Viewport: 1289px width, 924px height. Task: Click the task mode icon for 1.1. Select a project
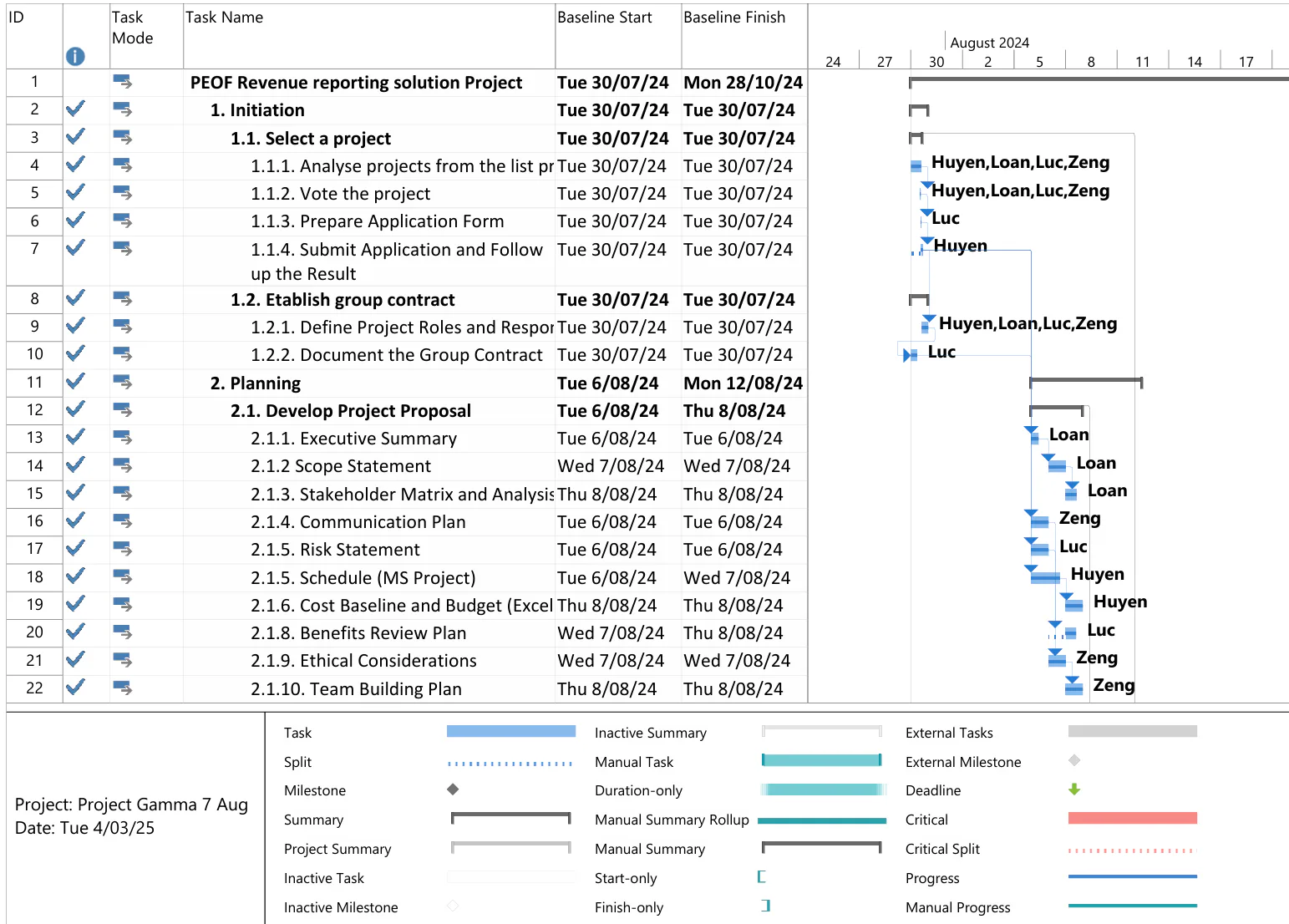tap(123, 137)
